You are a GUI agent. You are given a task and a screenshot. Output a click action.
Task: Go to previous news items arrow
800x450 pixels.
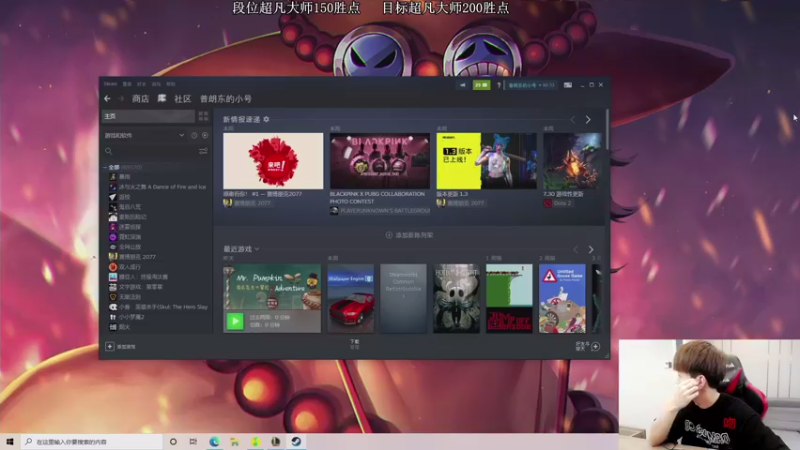572,119
